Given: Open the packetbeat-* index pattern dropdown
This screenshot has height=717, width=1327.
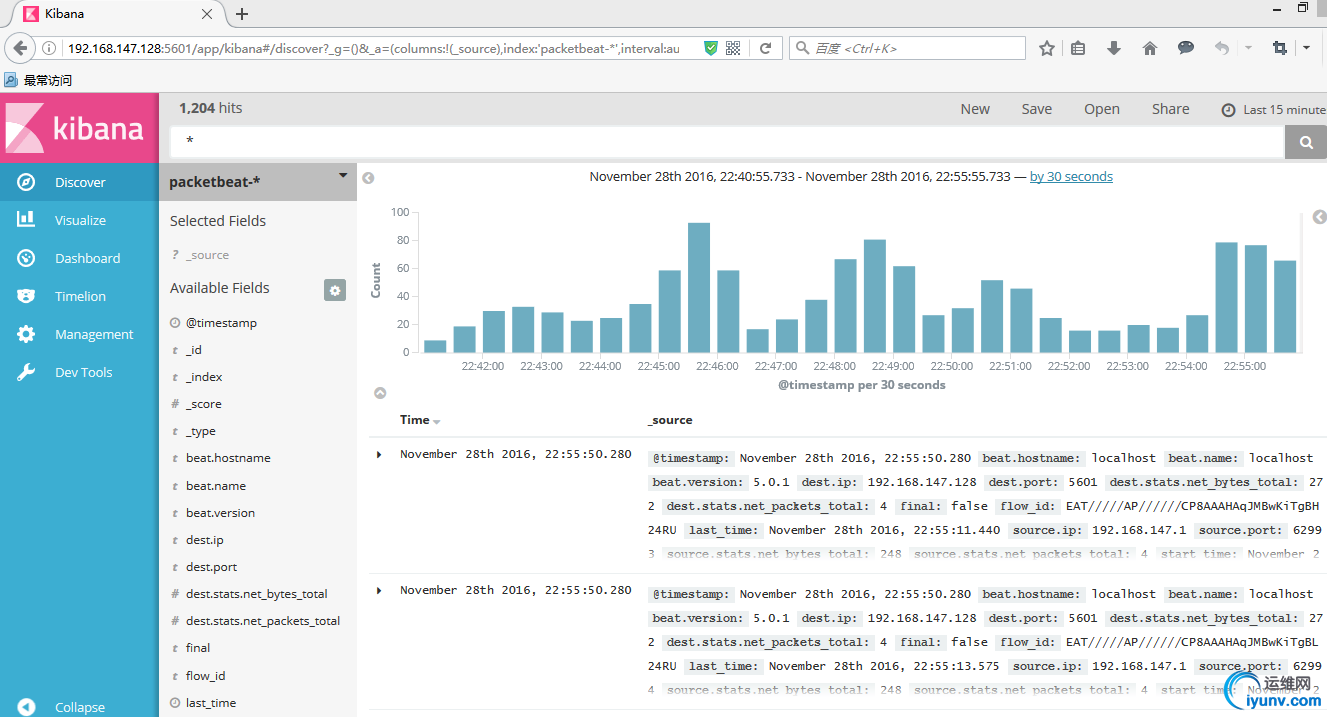Looking at the screenshot, I should [x=343, y=176].
